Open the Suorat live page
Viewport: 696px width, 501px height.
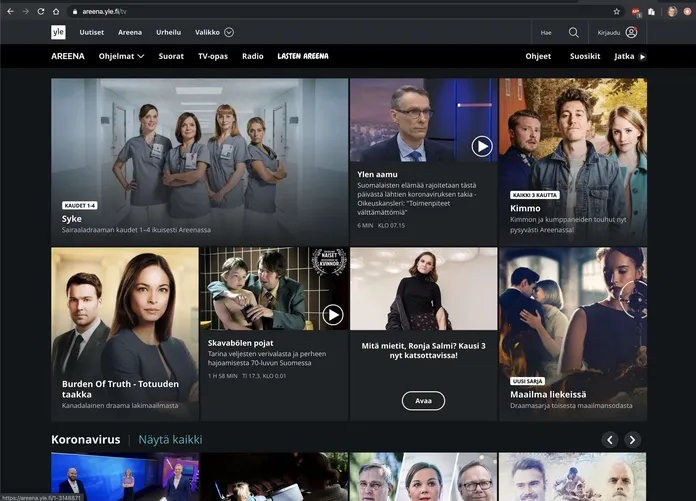click(171, 57)
